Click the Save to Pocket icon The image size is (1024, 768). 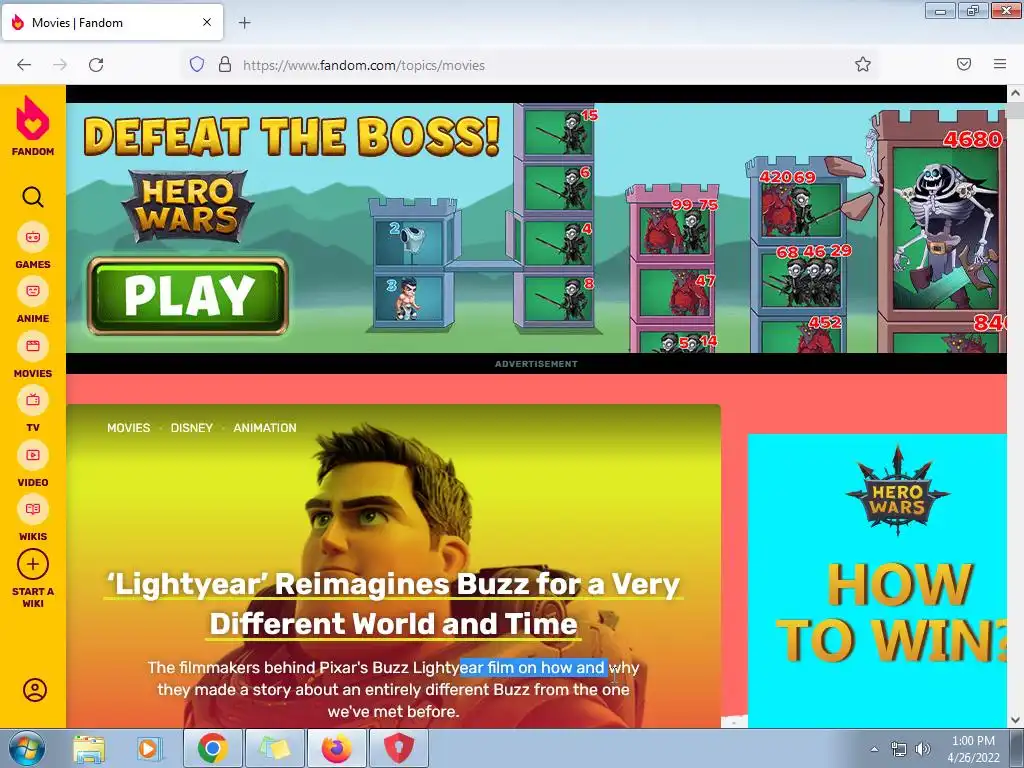pyautogui.click(x=964, y=64)
